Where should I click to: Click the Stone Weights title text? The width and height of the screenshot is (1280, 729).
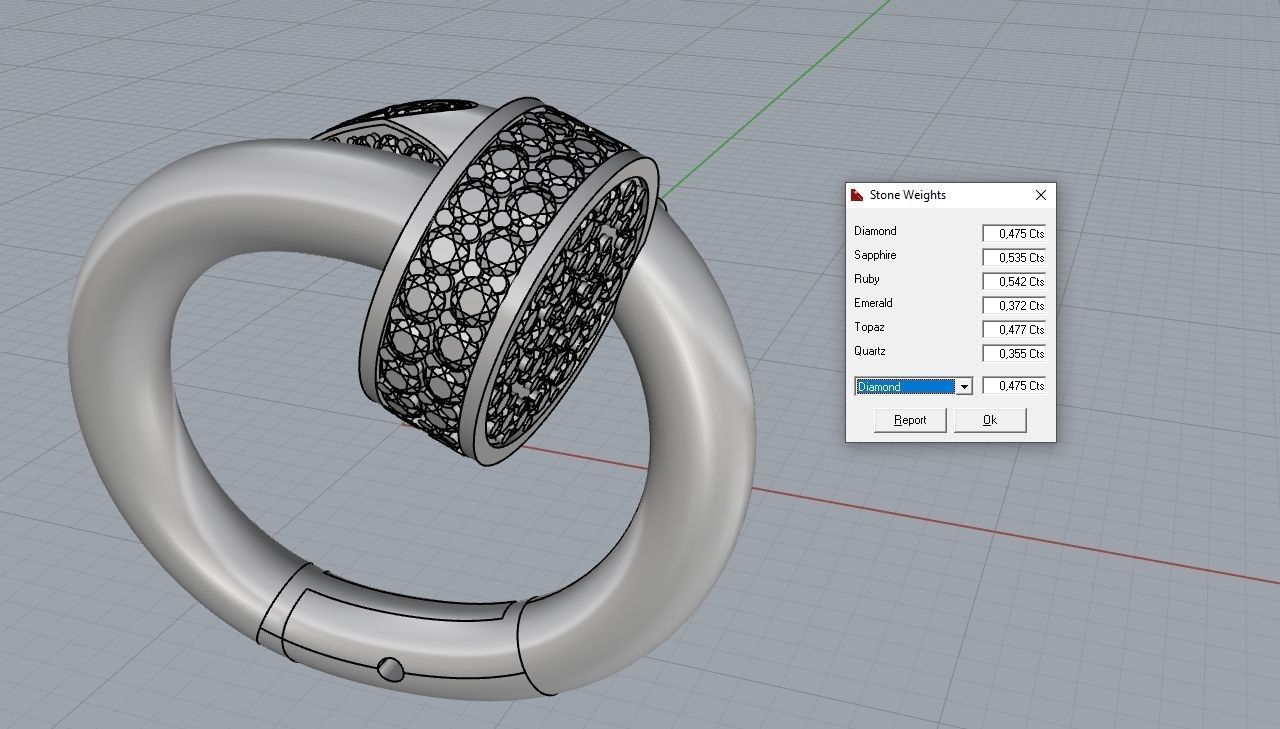(x=908, y=195)
